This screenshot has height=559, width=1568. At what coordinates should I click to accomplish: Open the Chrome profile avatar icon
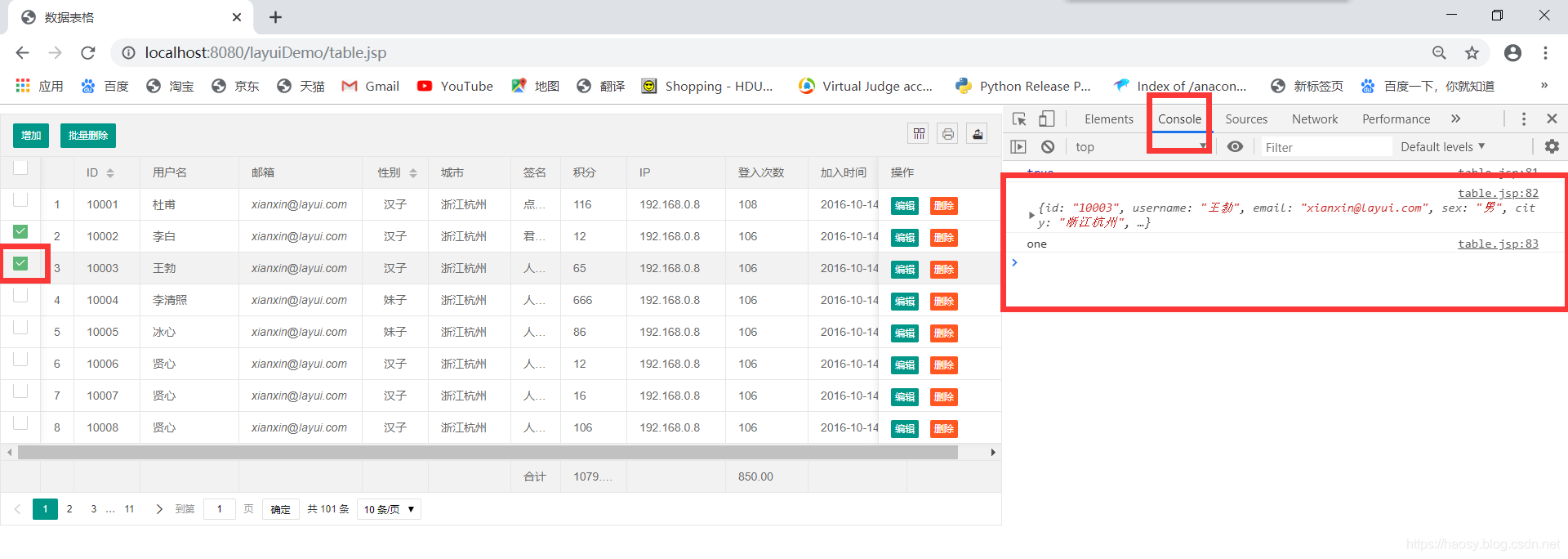coord(1512,52)
